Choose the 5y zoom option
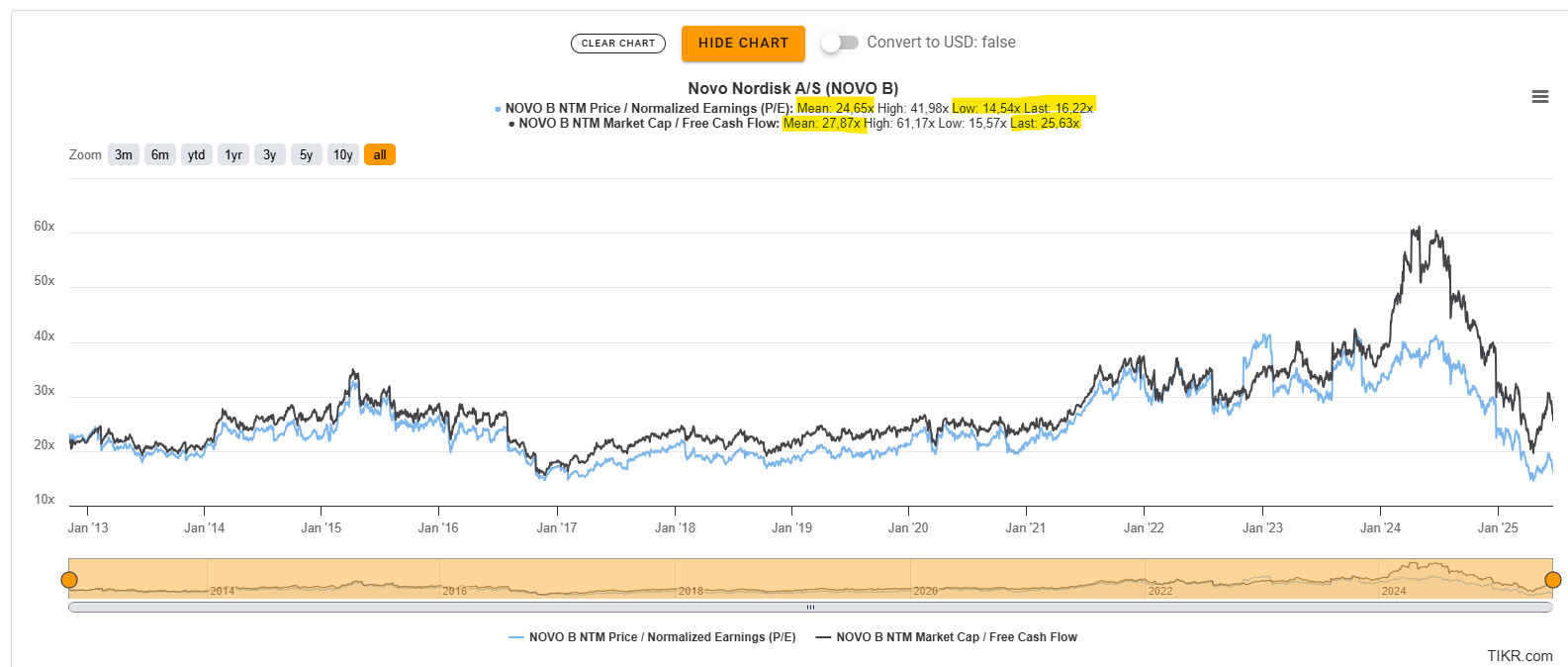This screenshot has height=667, width=1568. 307,154
